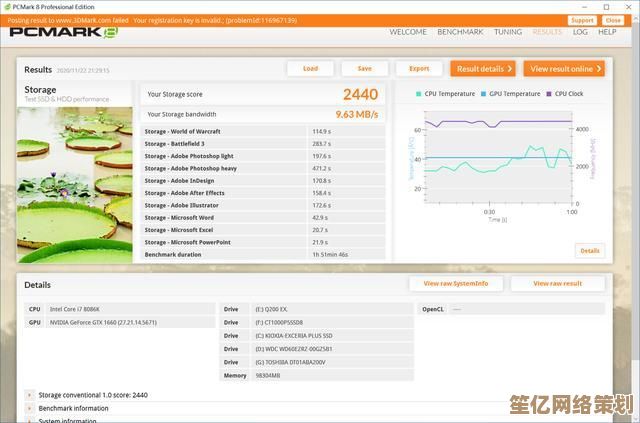Expand Benchmark information section
Viewport: 640px width, 423px height.
pos(29,408)
